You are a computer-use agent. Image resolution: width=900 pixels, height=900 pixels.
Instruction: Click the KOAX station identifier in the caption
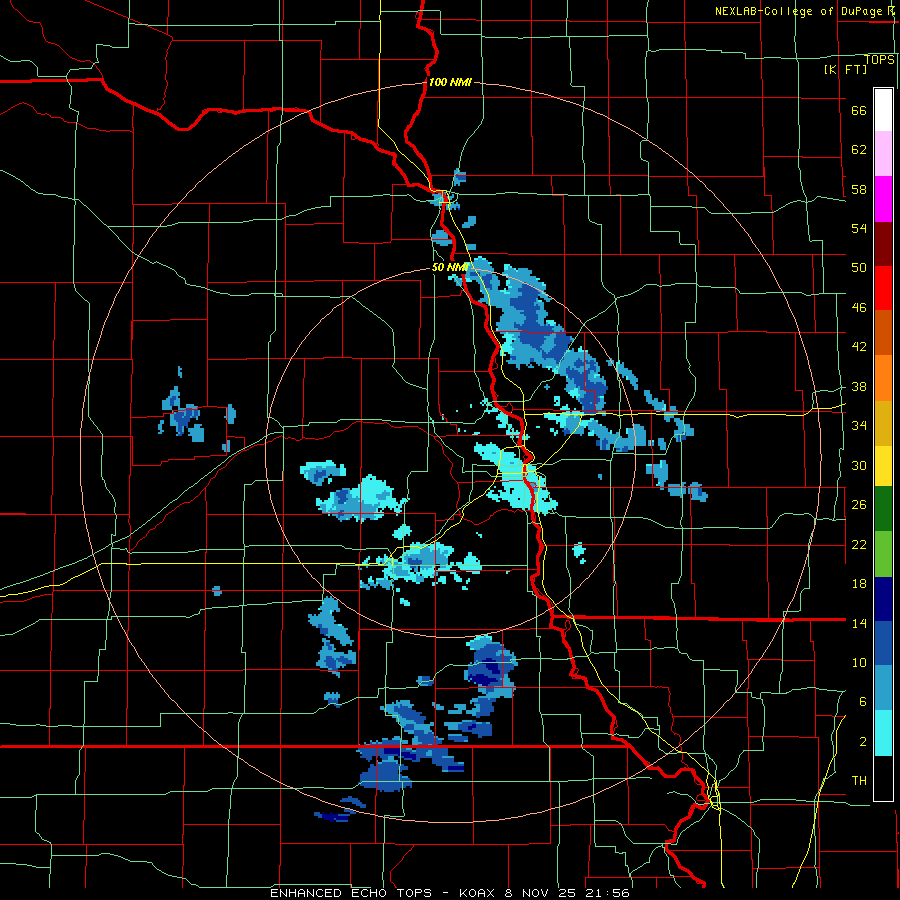[x=479, y=893]
